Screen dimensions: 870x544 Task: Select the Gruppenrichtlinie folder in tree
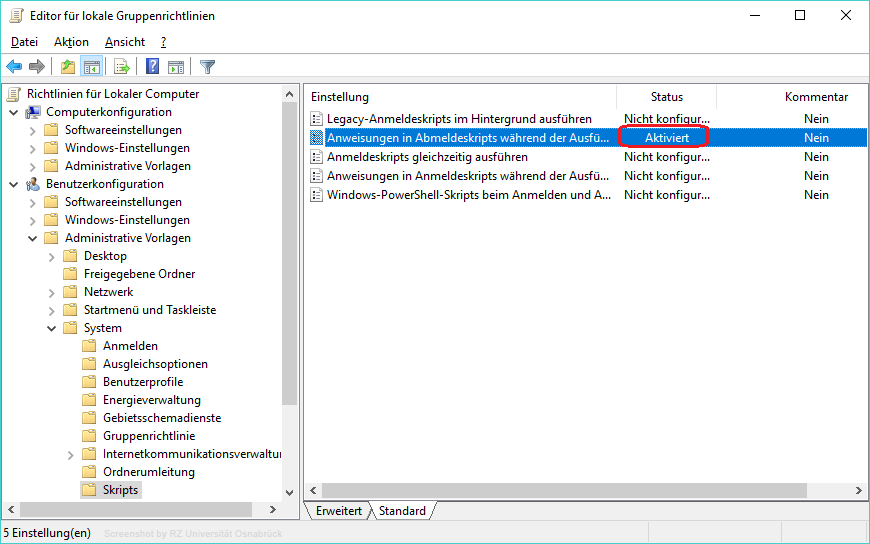(x=148, y=436)
